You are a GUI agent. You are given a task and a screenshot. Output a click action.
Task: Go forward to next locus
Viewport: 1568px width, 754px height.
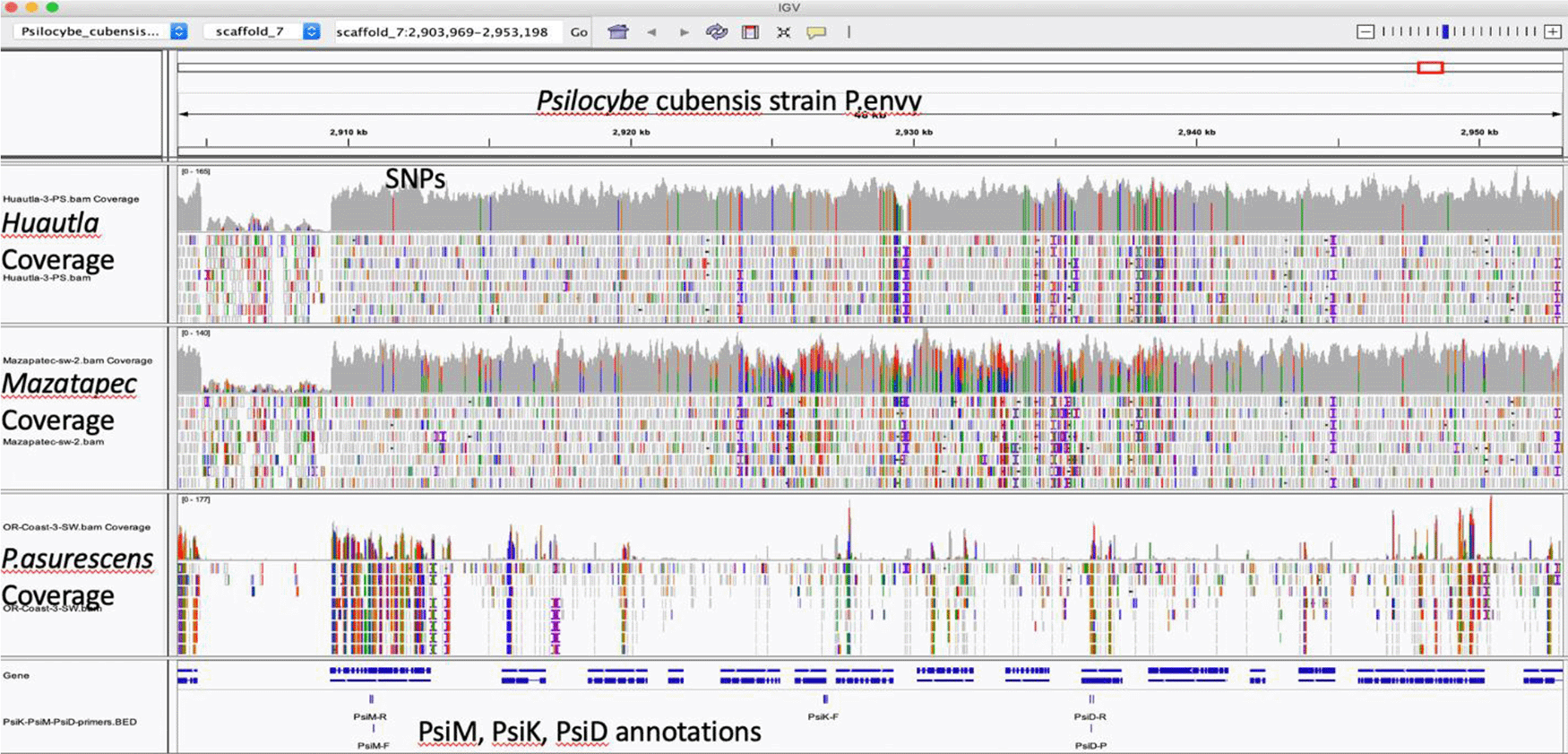click(684, 32)
